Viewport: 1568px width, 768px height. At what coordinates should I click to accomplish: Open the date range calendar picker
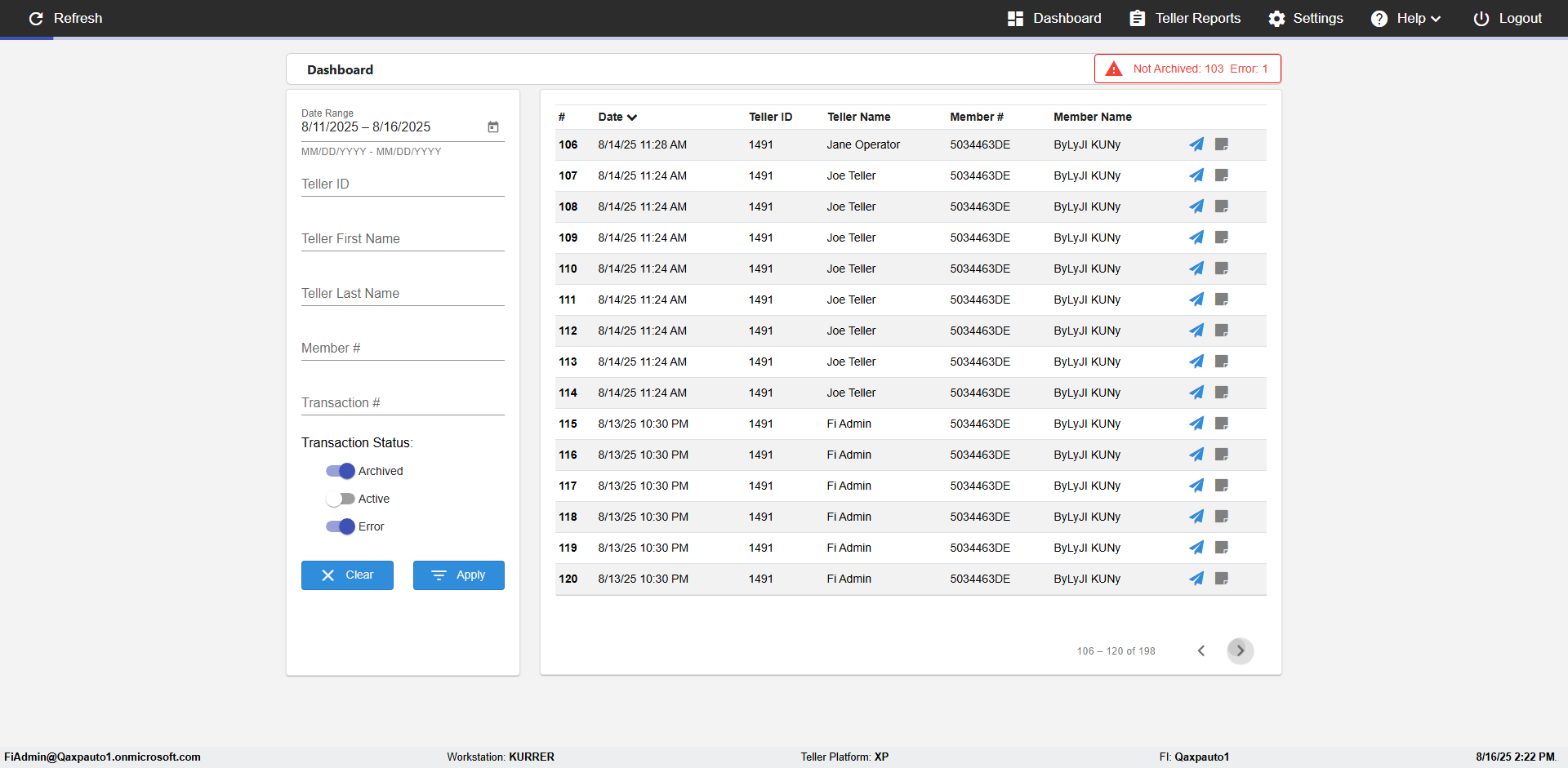click(x=493, y=127)
